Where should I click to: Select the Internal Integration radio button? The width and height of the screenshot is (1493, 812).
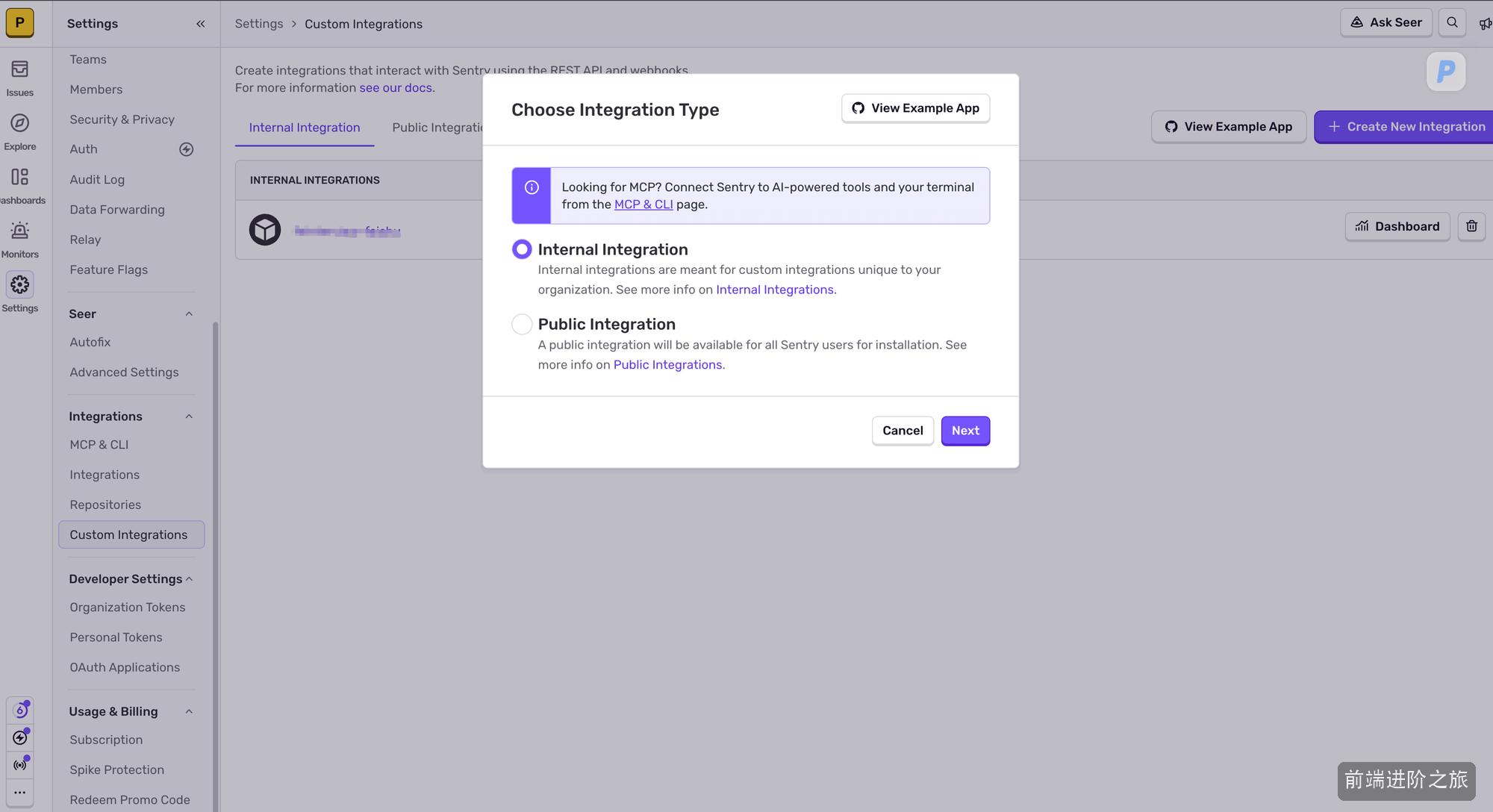522,249
